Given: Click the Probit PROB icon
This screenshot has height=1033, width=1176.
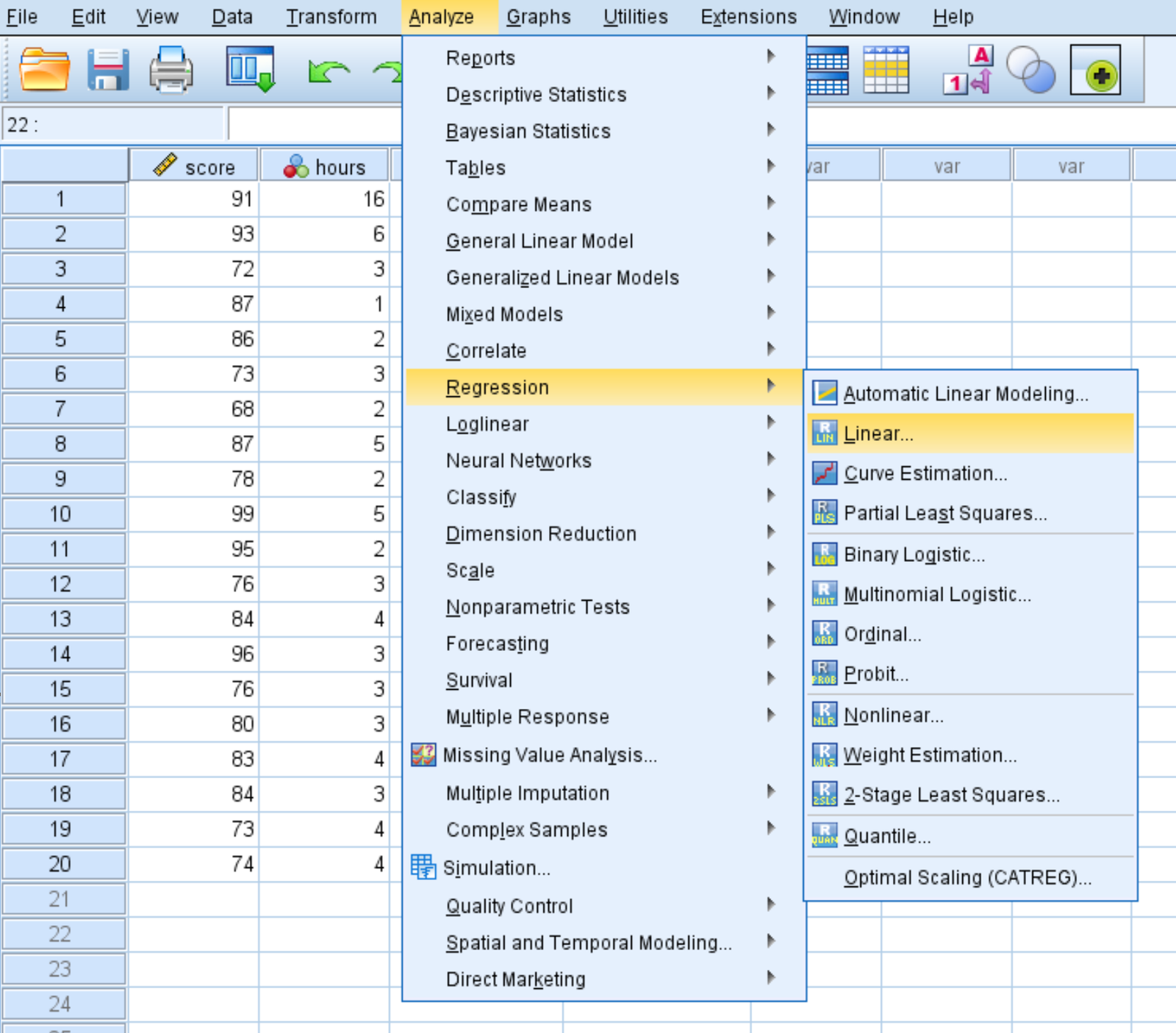Looking at the screenshot, I should tap(825, 672).
